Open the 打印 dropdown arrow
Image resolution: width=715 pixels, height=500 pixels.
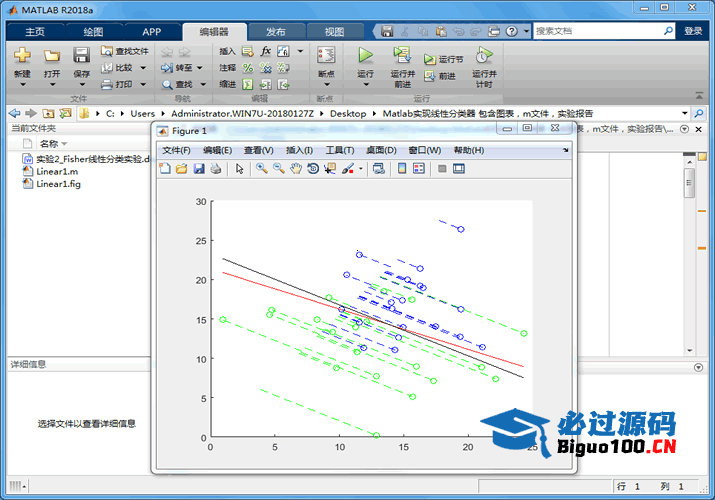[x=143, y=84]
